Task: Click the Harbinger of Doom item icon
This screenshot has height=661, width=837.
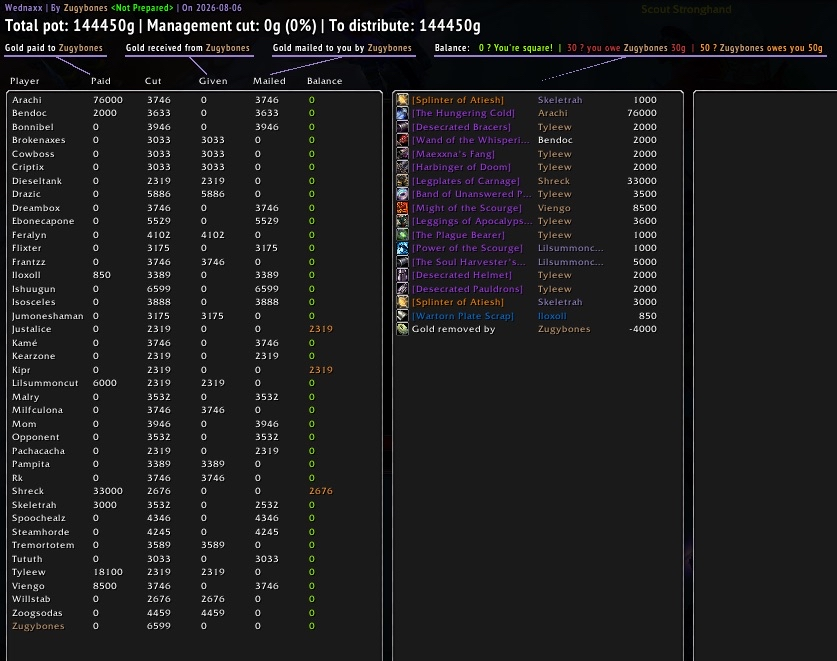Action: pyautogui.click(x=402, y=167)
